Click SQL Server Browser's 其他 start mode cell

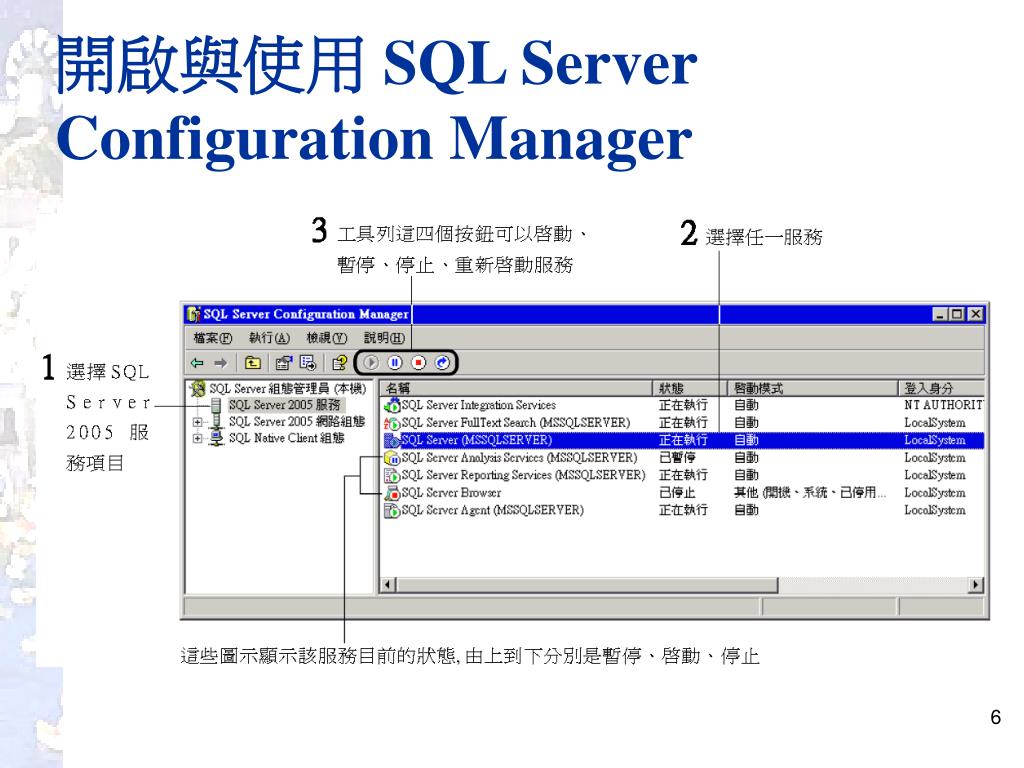(x=810, y=493)
